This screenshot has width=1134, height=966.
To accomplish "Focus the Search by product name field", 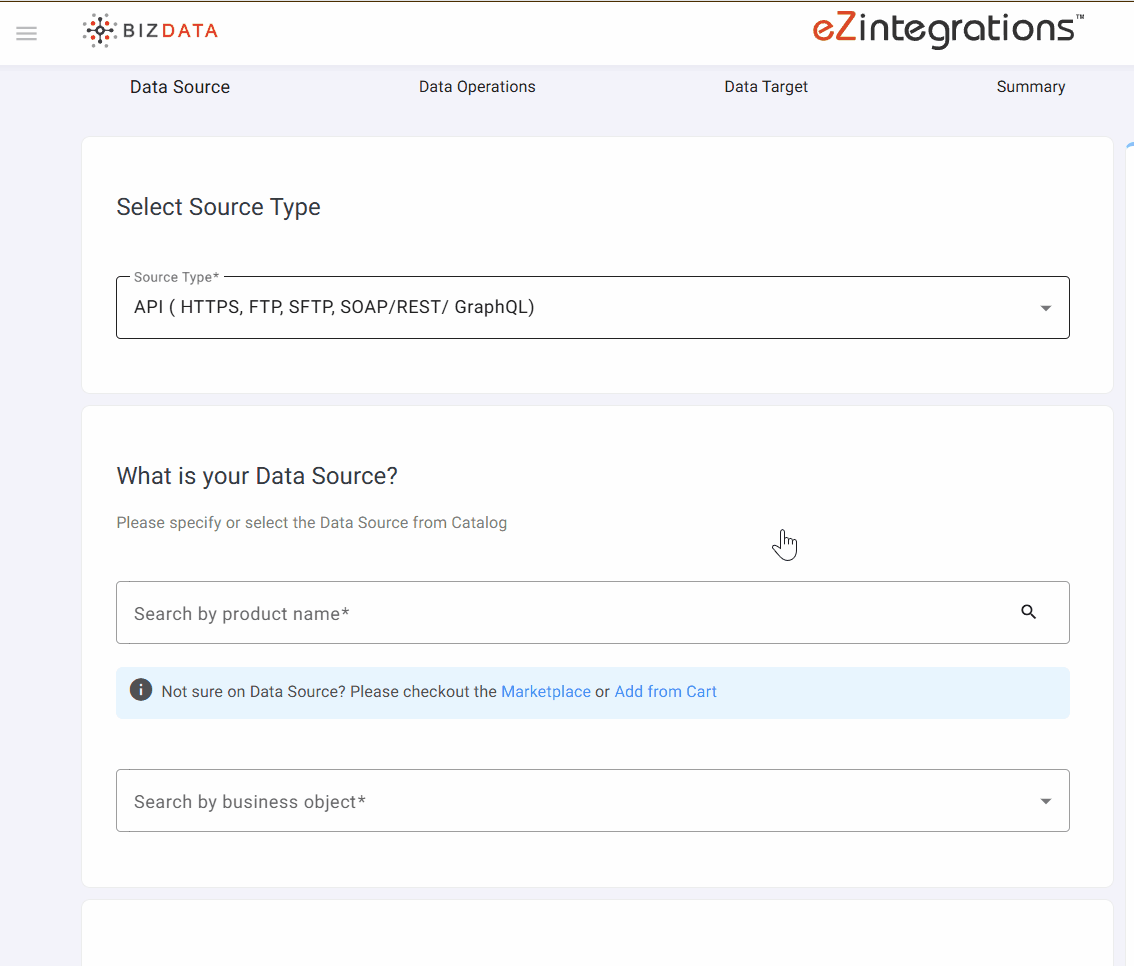I will click(560, 613).
